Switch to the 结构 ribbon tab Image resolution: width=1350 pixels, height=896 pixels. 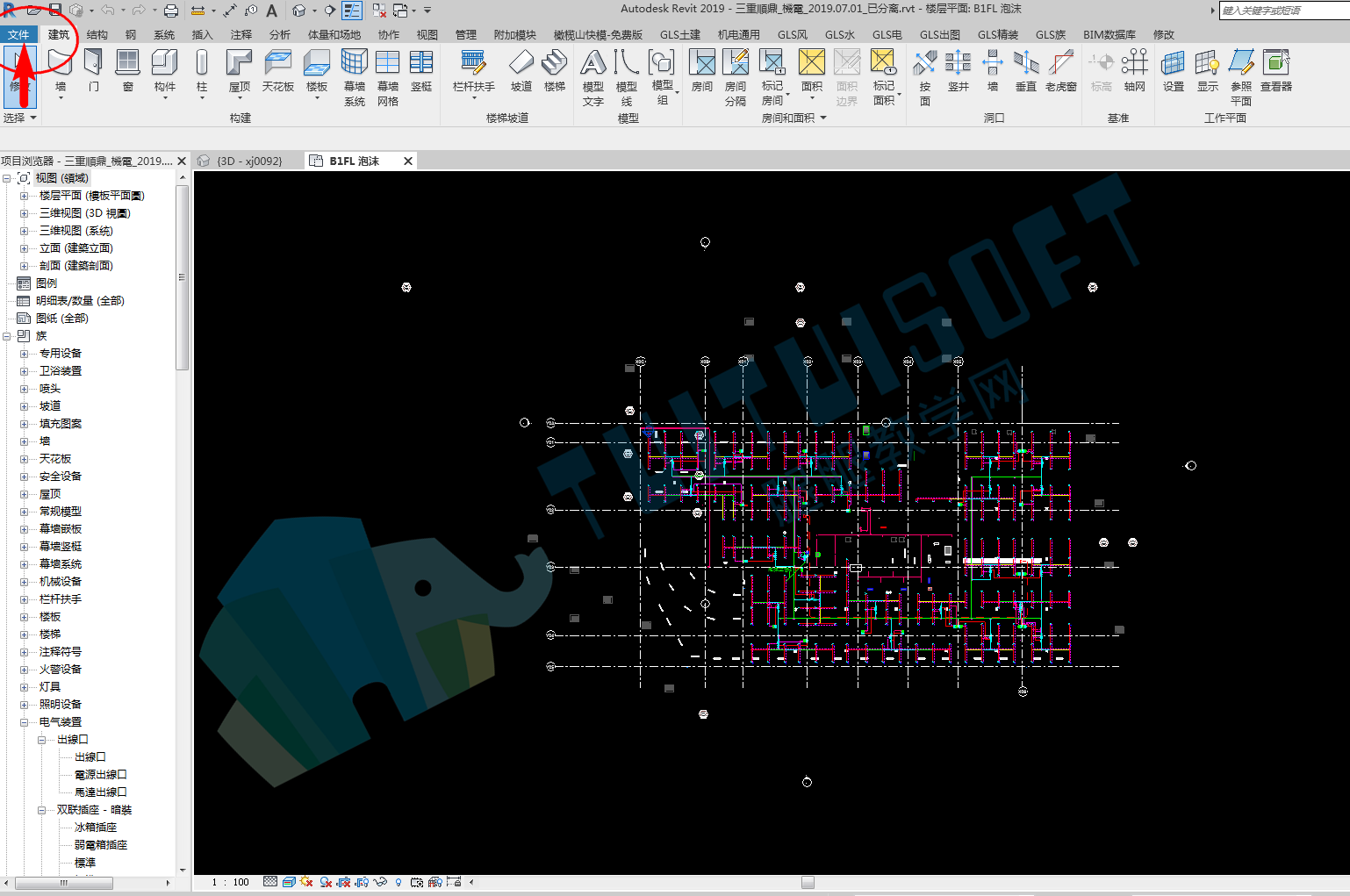tap(97, 34)
